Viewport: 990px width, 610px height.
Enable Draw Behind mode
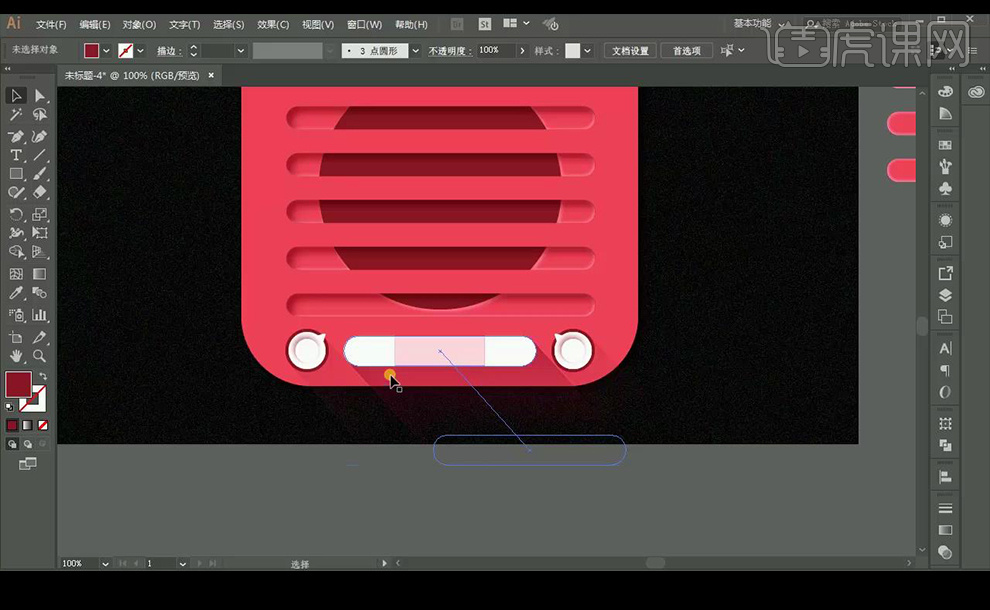click(x=27, y=444)
